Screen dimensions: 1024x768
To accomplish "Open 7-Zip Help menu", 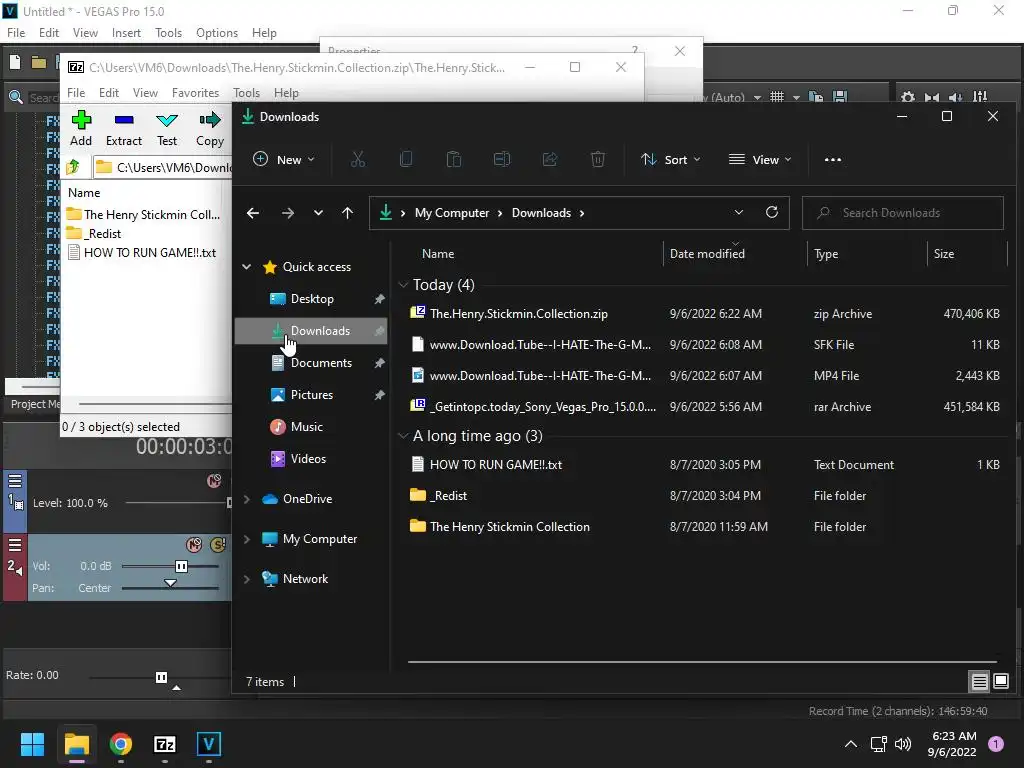I will point(286,93).
